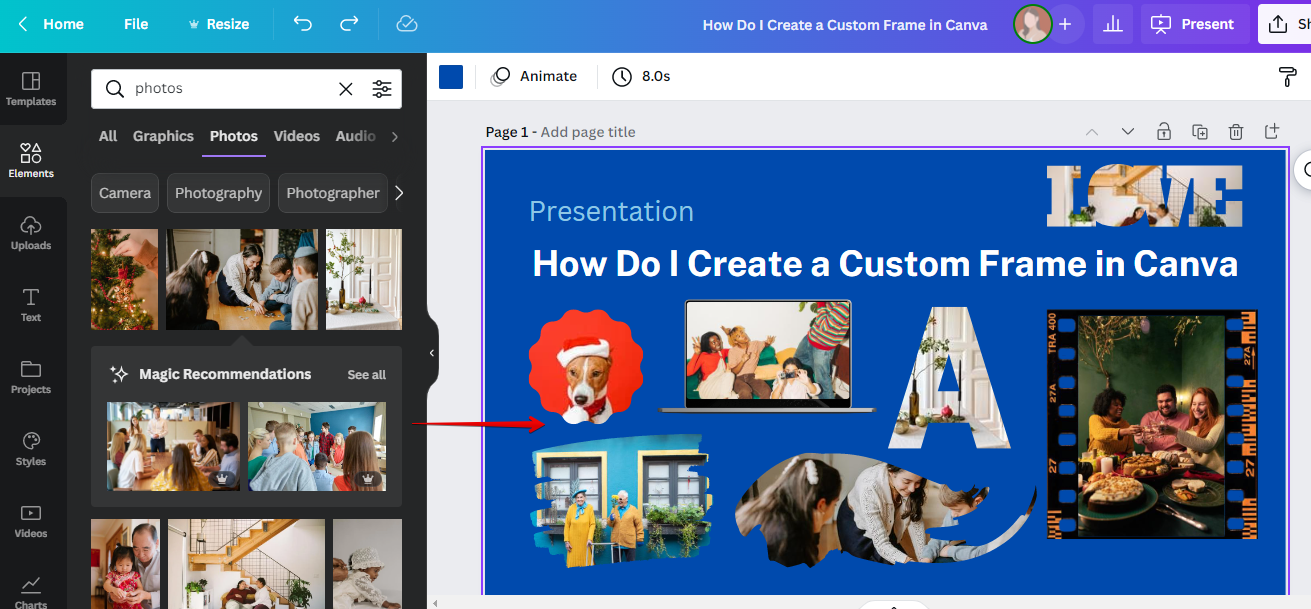Open search filter settings beside the search box
1311x609 pixels.
[382, 88]
